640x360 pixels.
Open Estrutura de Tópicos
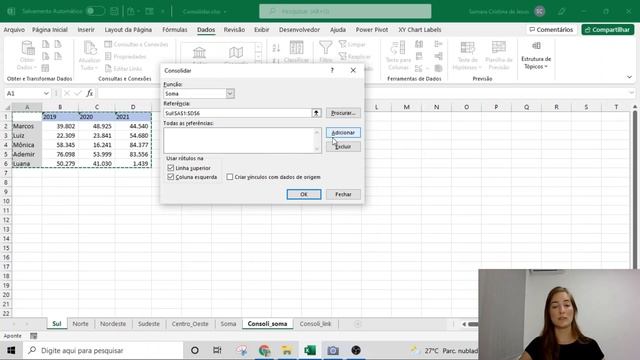[536, 55]
